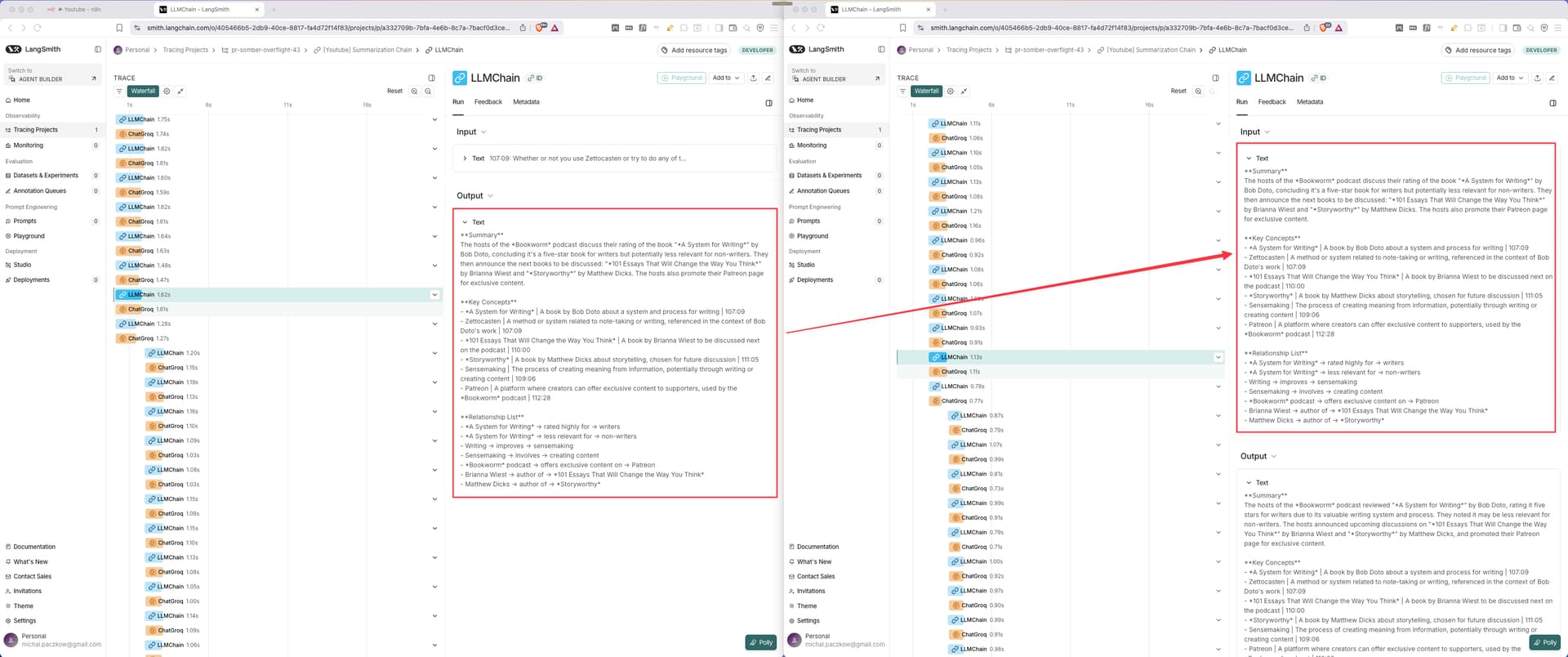1568x657 pixels.
Task: Zoom in on the right window's trace timeline
Action: point(1198,91)
